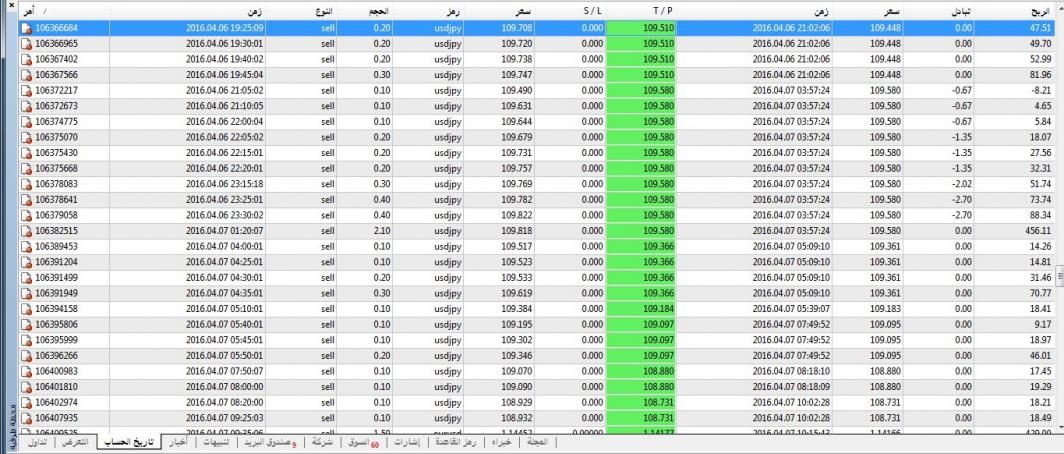Click the order icon for 106389453
This screenshot has height=454, width=1064.
26,246
